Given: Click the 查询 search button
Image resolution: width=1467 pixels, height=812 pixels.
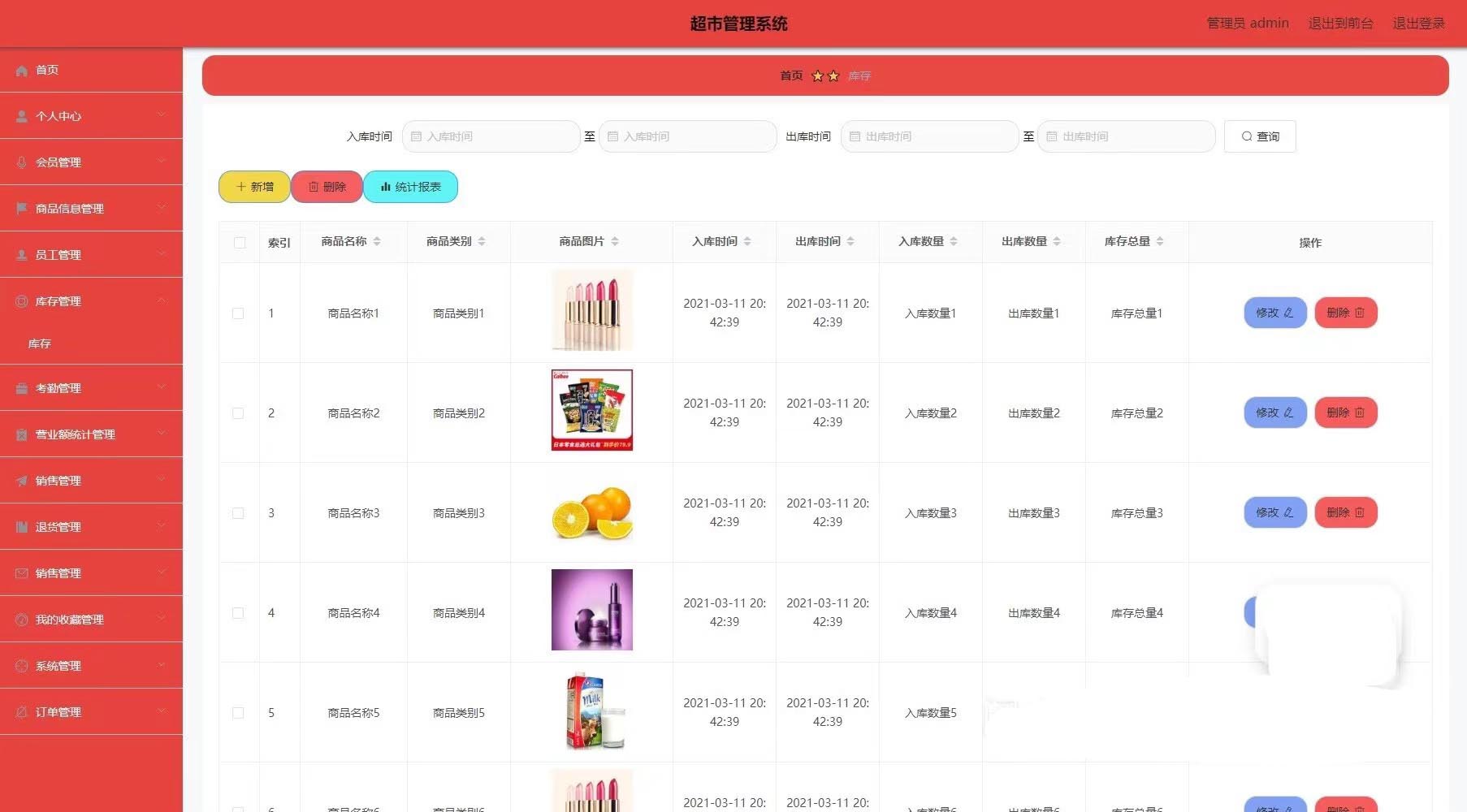Looking at the screenshot, I should (x=1260, y=136).
